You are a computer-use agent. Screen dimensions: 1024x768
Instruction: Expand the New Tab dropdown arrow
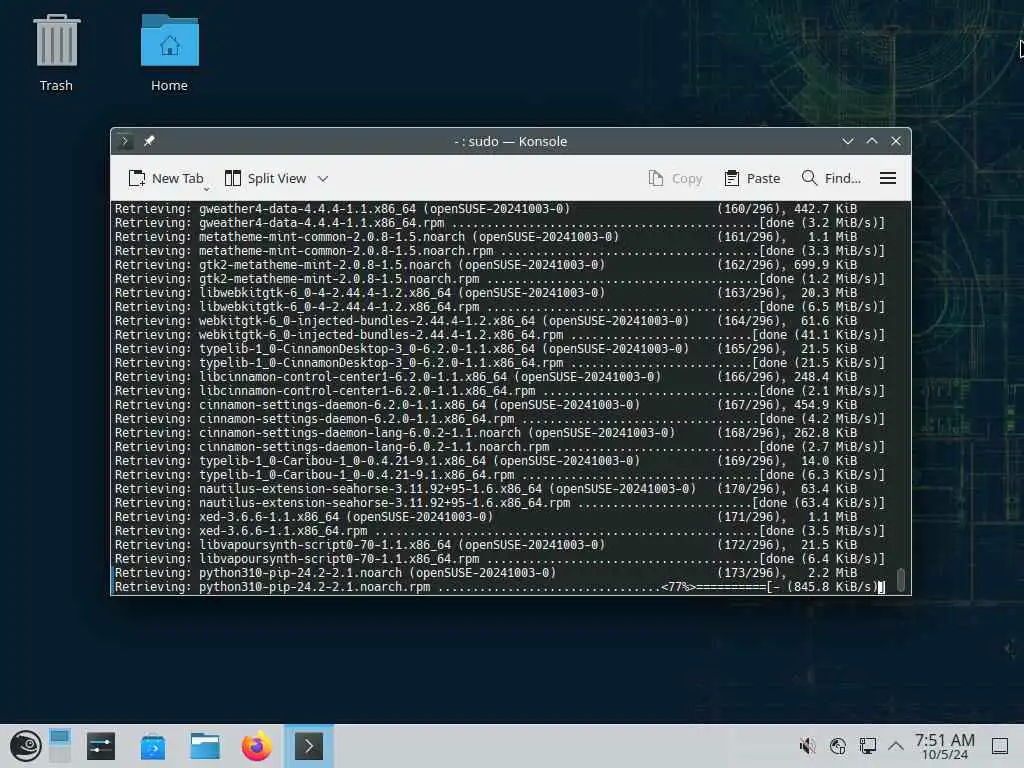coord(206,189)
